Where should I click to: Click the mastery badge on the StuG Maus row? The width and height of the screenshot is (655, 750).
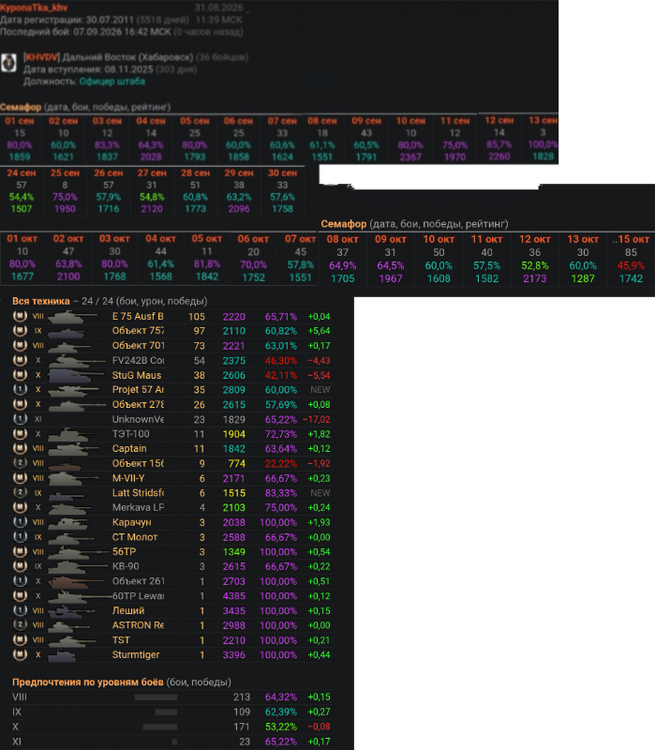[x=20, y=375]
